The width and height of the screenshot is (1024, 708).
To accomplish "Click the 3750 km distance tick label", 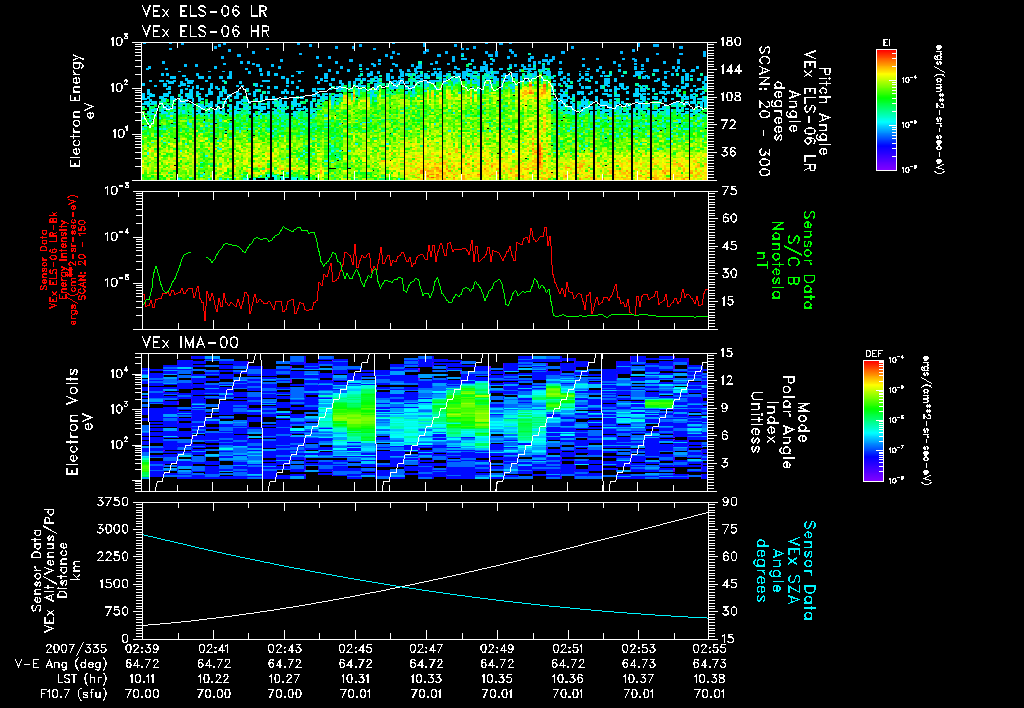I will pos(113,502).
